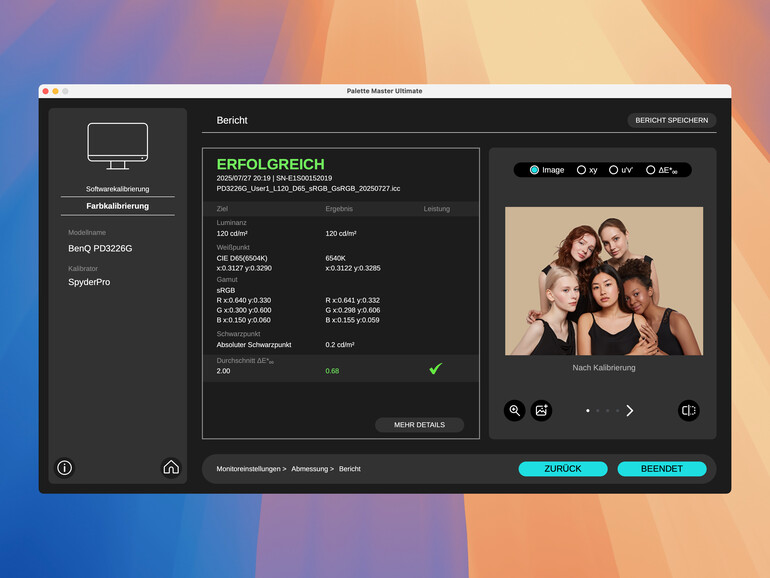Go to Monitoreinstellungen breadcrumb

(x=248, y=469)
